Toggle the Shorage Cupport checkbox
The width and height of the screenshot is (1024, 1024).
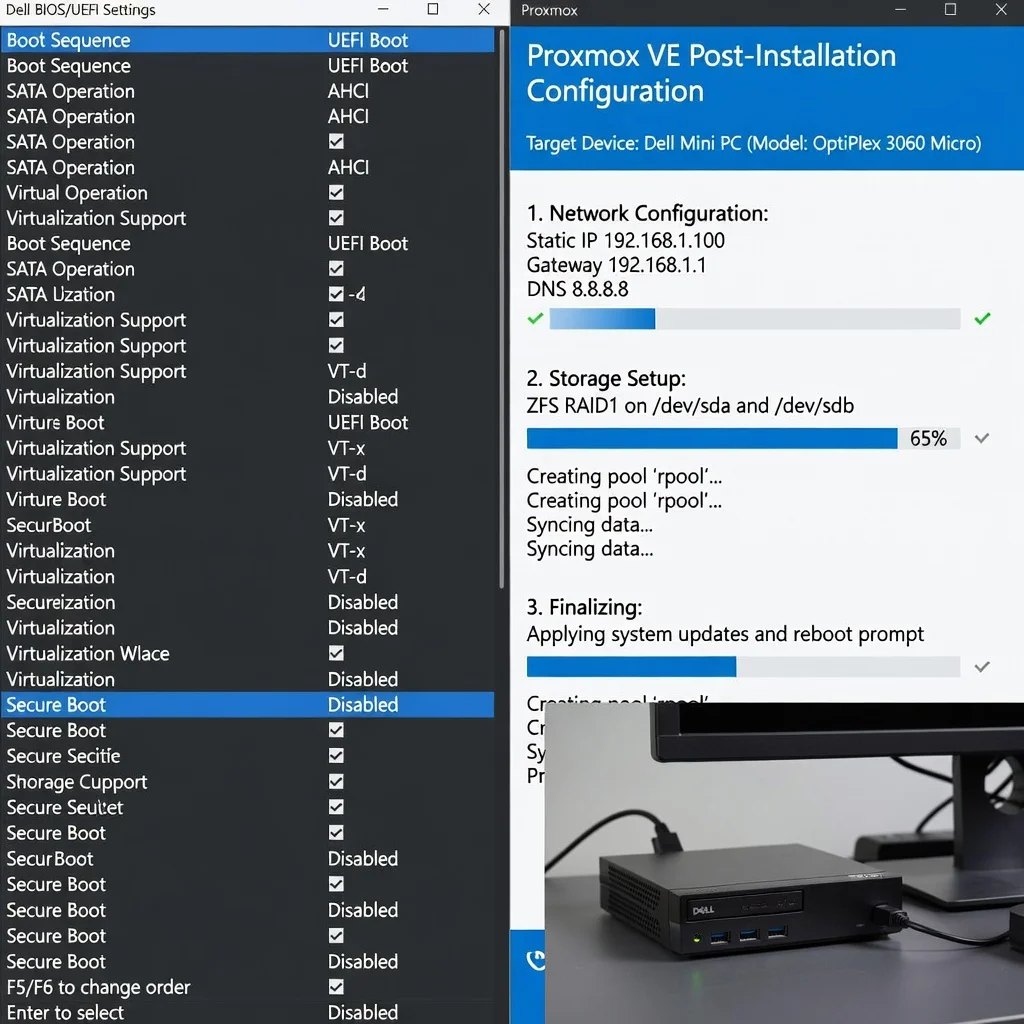point(336,782)
